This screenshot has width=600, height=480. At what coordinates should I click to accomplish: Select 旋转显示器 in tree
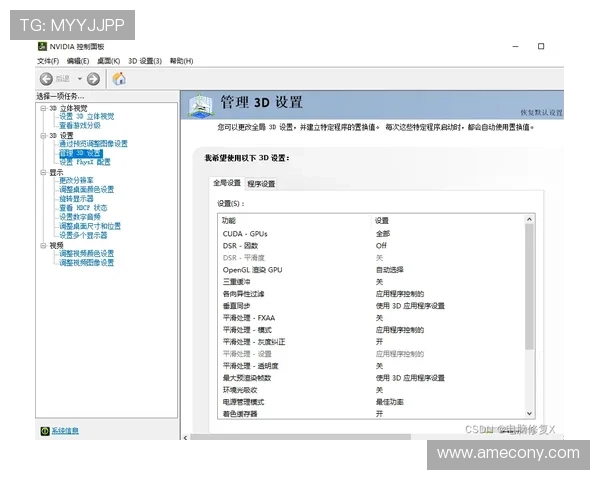coord(76,199)
